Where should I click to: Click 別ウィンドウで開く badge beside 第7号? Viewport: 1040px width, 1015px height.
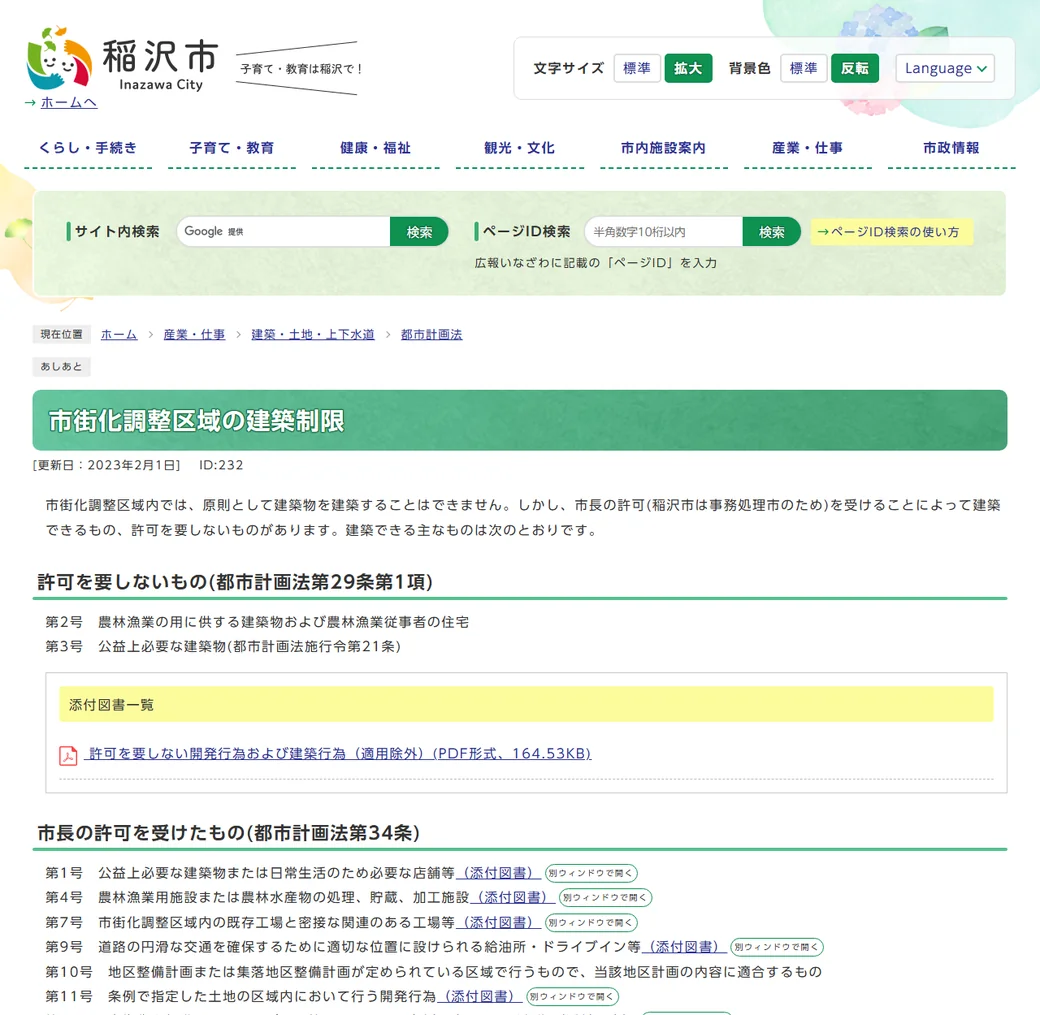[591, 922]
